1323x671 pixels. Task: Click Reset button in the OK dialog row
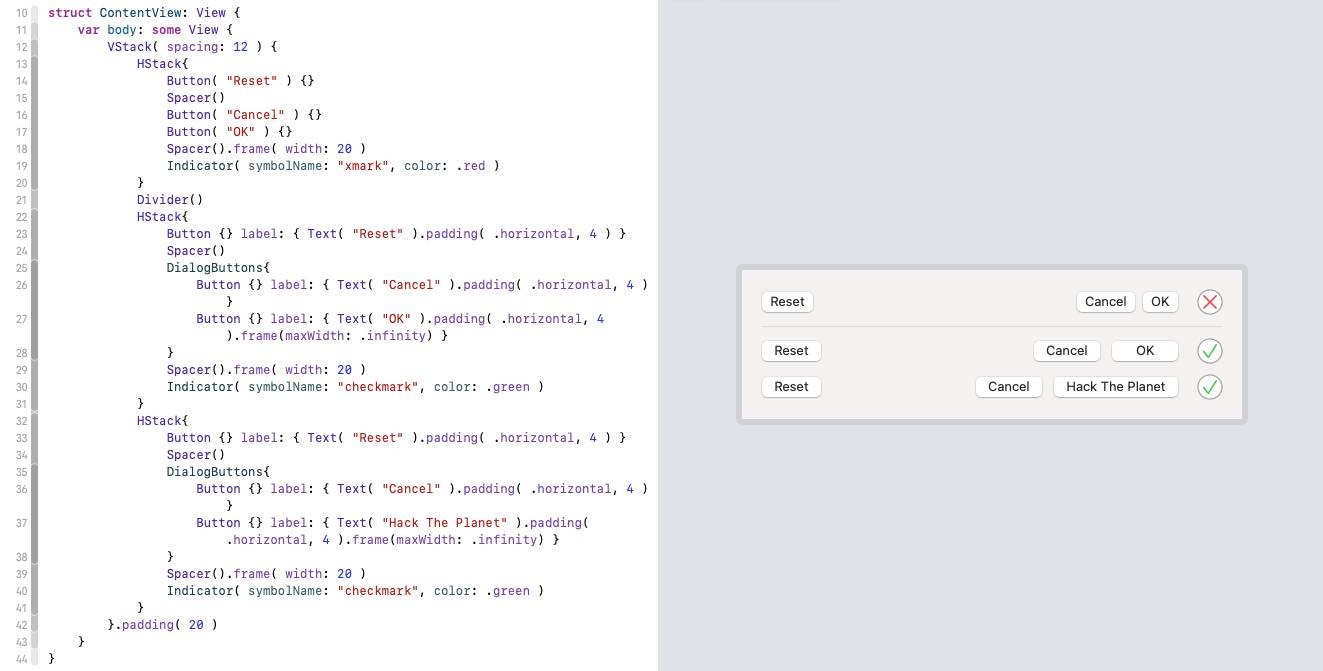(x=791, y=351)
